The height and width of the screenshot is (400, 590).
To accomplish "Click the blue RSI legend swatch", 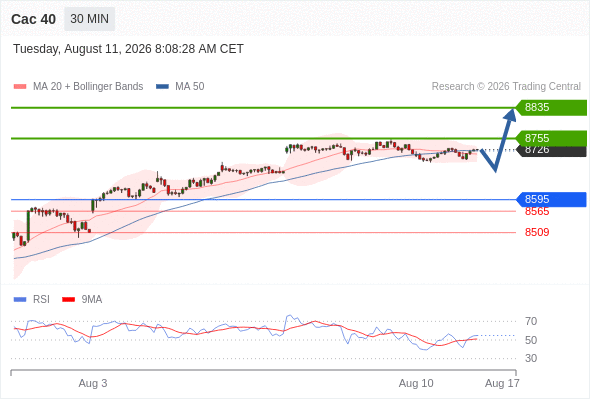I will click(20, 300).
